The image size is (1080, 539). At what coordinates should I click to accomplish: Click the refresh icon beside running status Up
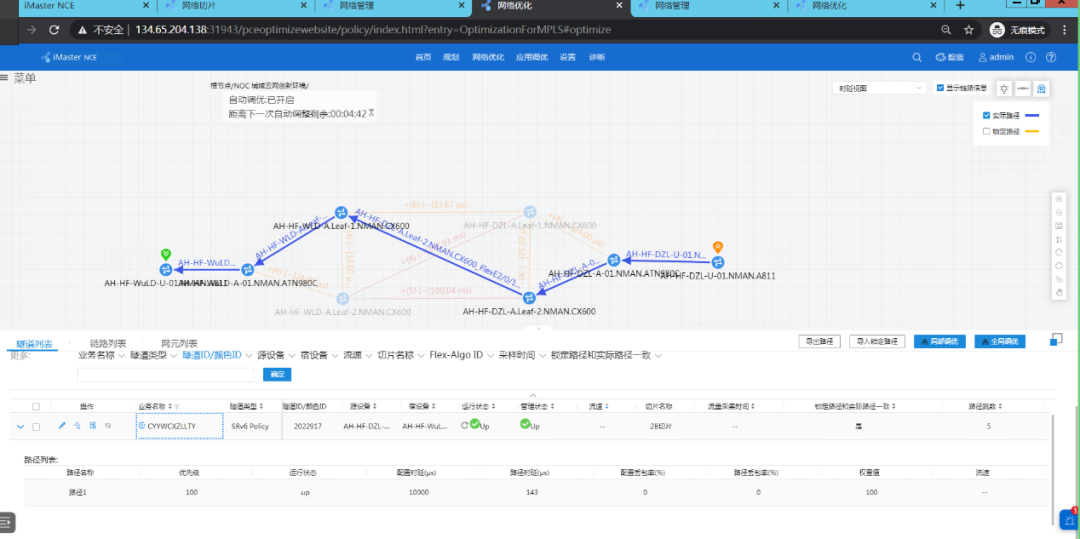pyautogui.click(x=463, y=425)
